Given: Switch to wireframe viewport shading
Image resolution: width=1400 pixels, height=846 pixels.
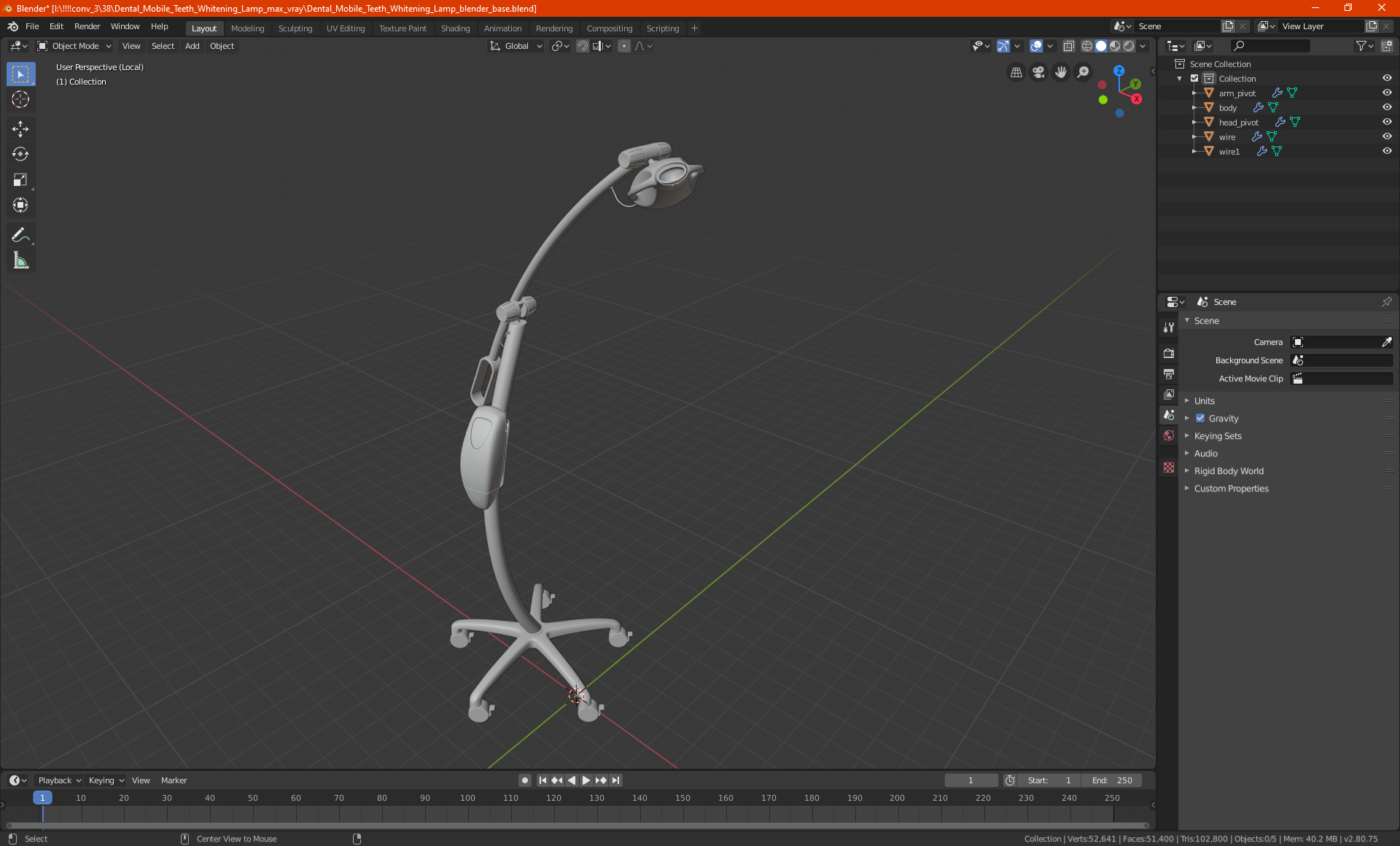Looking at the screenshot, I should coord(1087,46).
